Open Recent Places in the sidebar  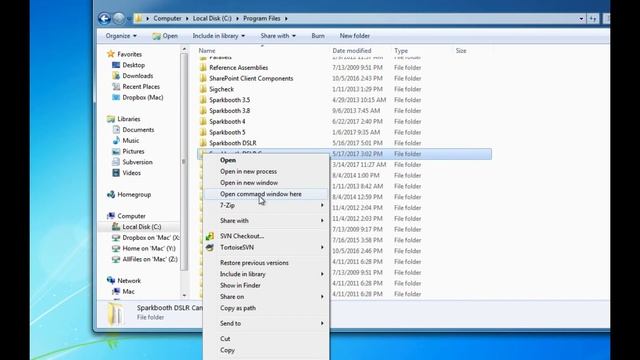(141, 87)
